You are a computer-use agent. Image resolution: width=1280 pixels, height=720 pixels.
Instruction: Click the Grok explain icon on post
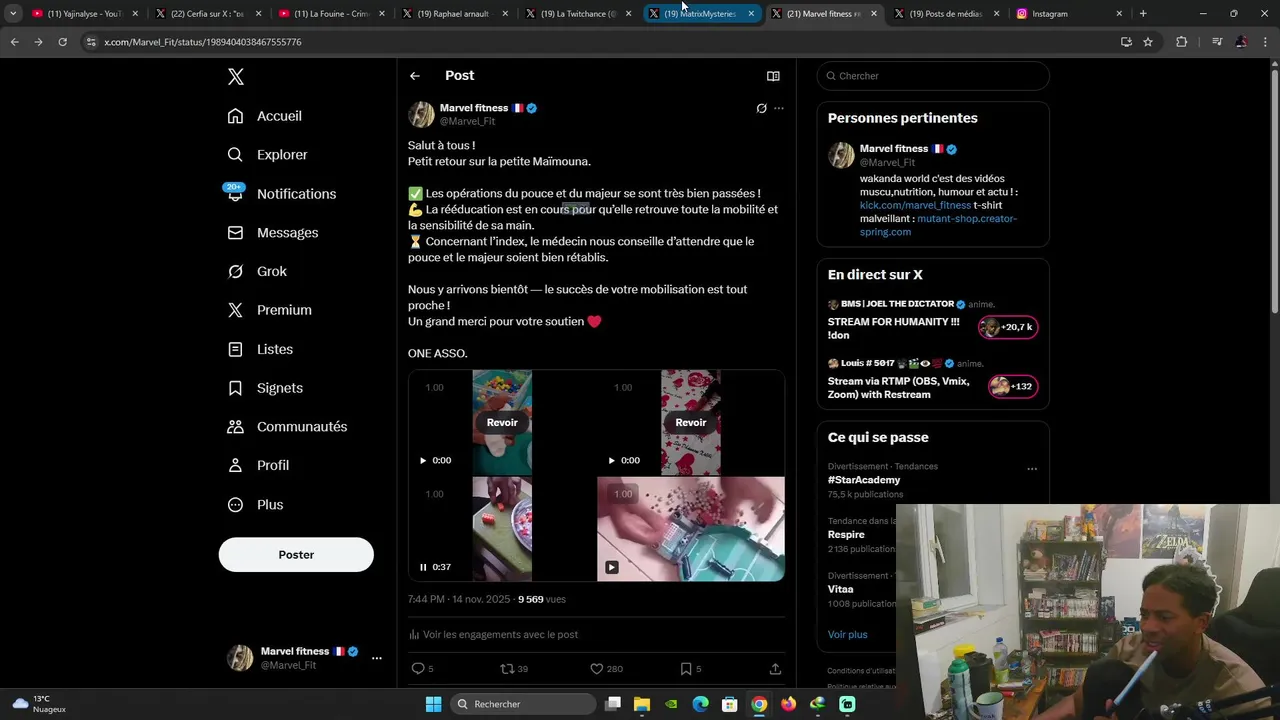point(761,108)
